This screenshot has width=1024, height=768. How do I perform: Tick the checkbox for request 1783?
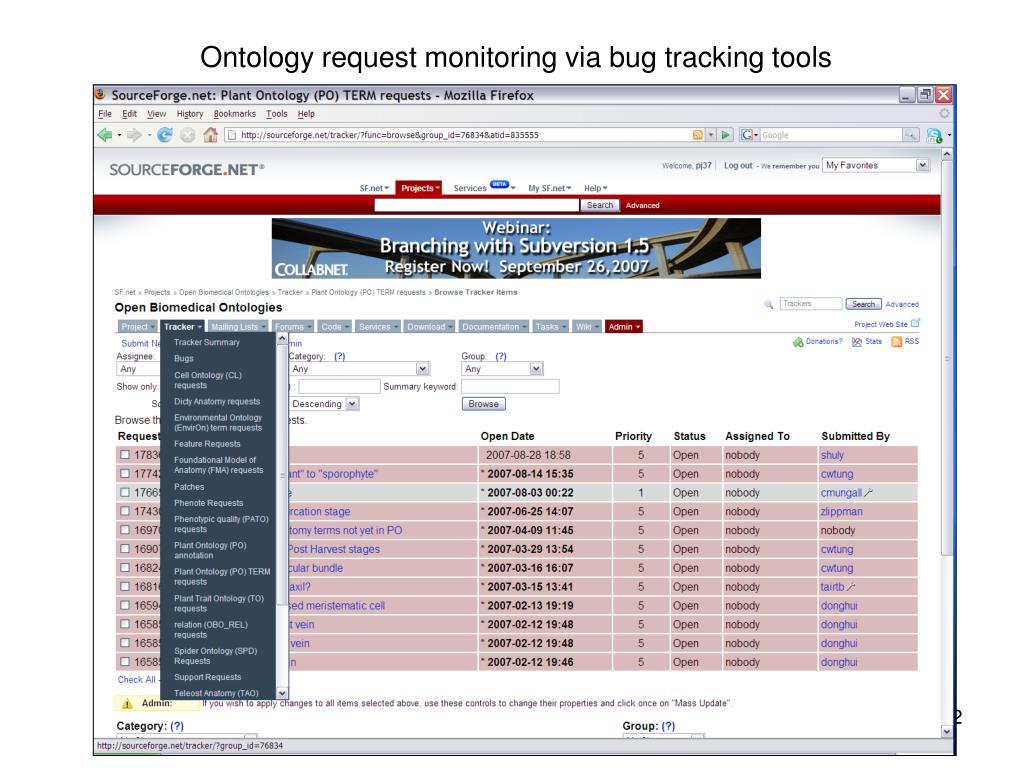coord(125,455)
